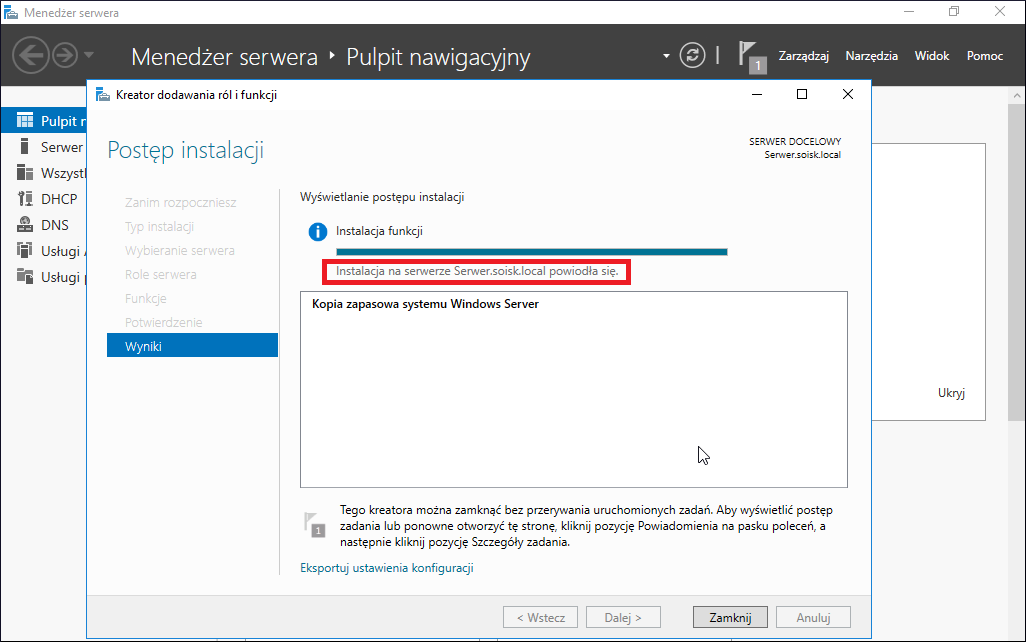The width and height of the screenshot is (1026, 642).
Task: Click the Zamknij button
Action: pos(730,617)
